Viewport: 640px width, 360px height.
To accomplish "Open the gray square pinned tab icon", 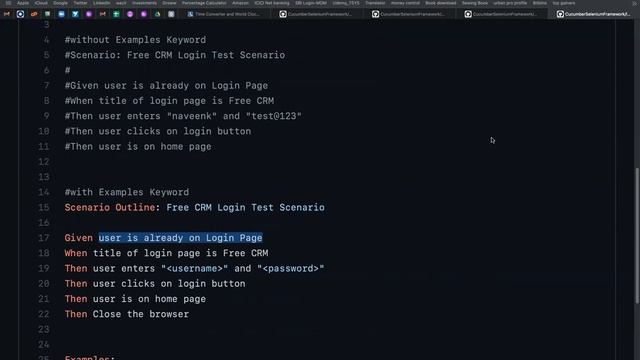I will [171, 14].
